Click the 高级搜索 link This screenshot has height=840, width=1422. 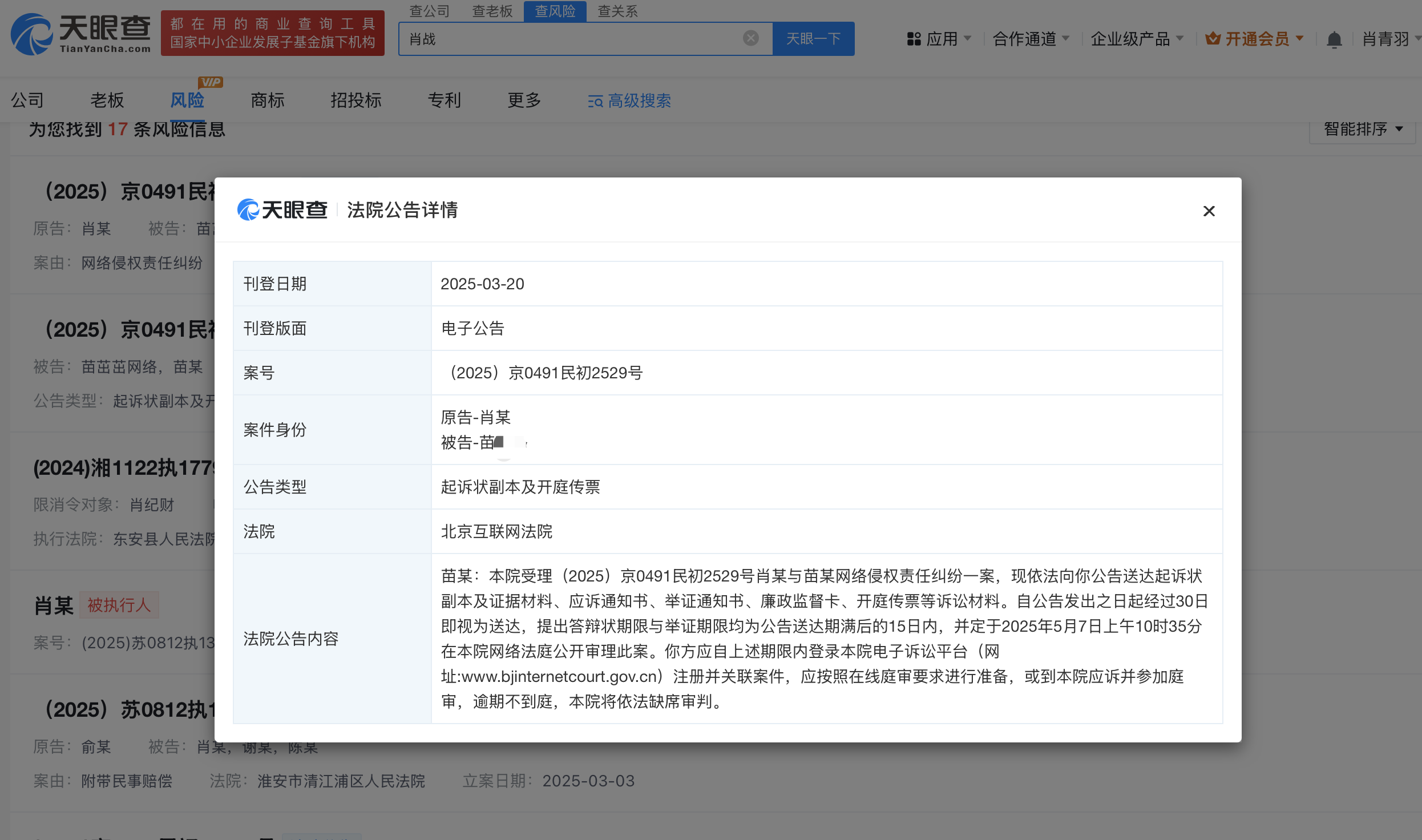click(x=639, y=101)
